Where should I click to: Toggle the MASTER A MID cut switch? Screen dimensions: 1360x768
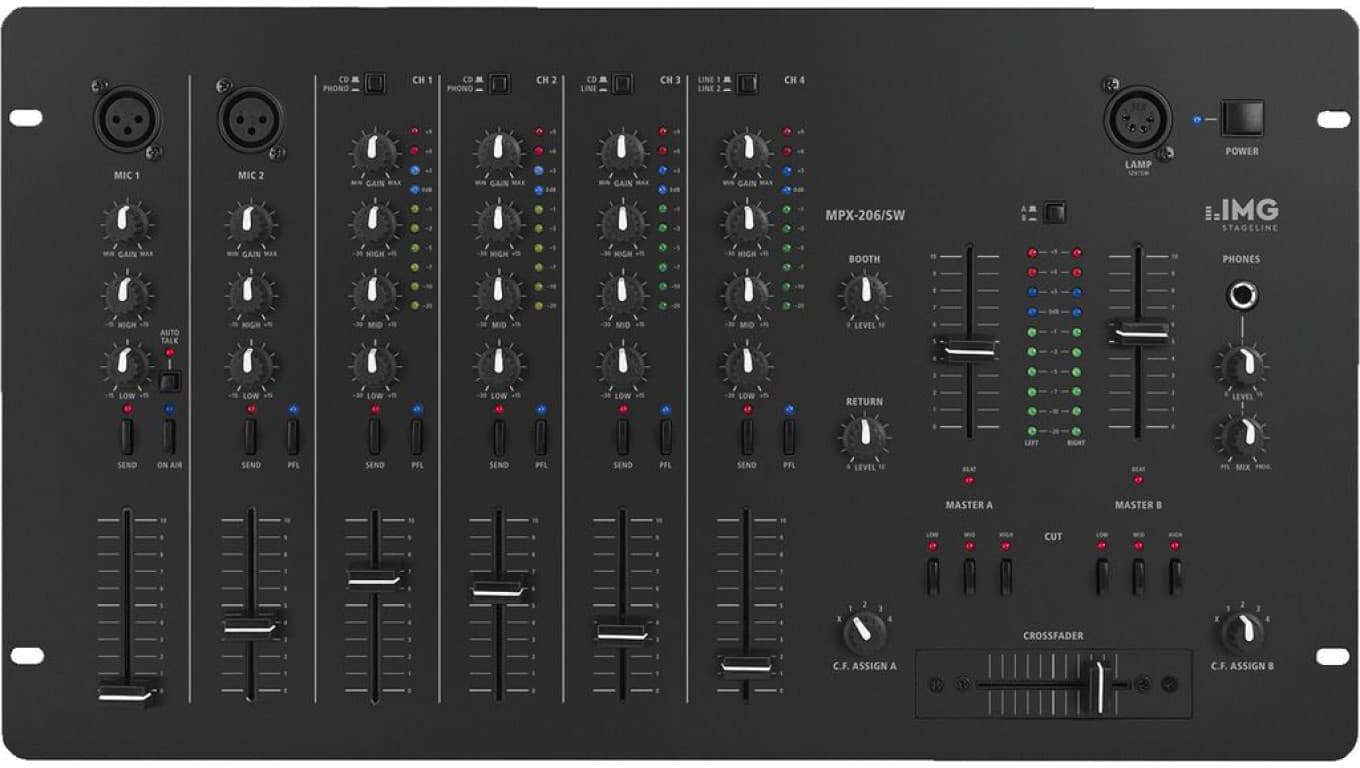pos(969,577)
